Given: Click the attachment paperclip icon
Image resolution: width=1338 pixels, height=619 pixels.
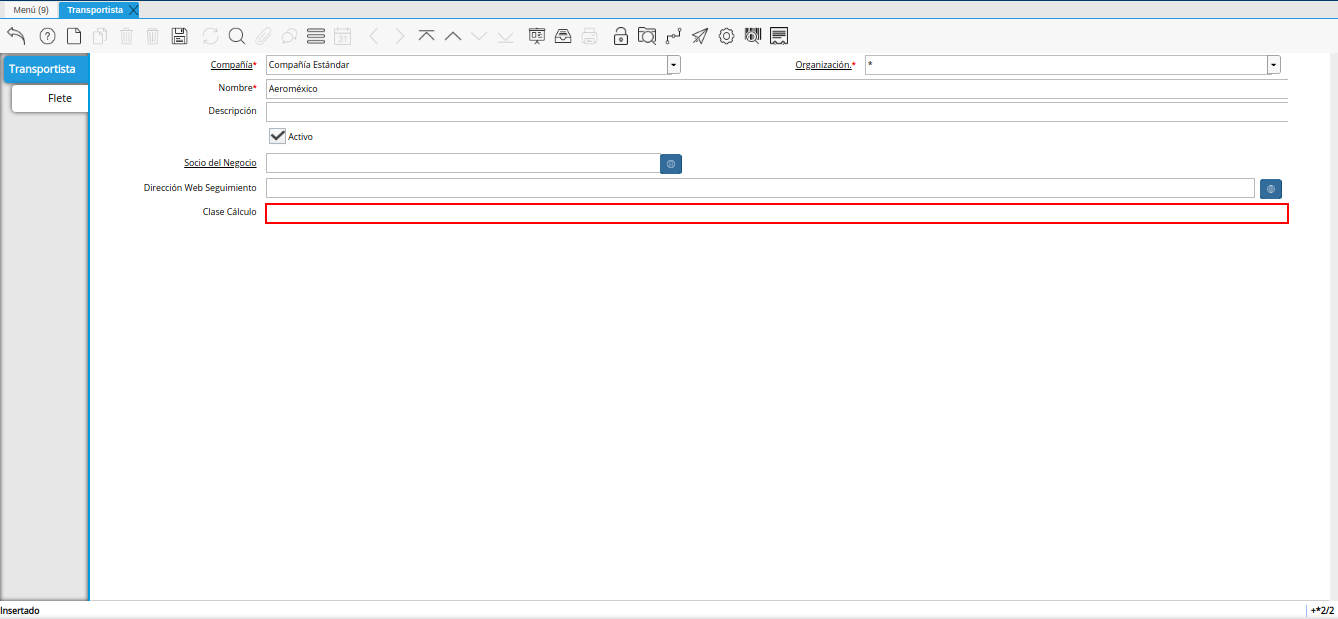Looking at the screenshot, I should (263, 36).
